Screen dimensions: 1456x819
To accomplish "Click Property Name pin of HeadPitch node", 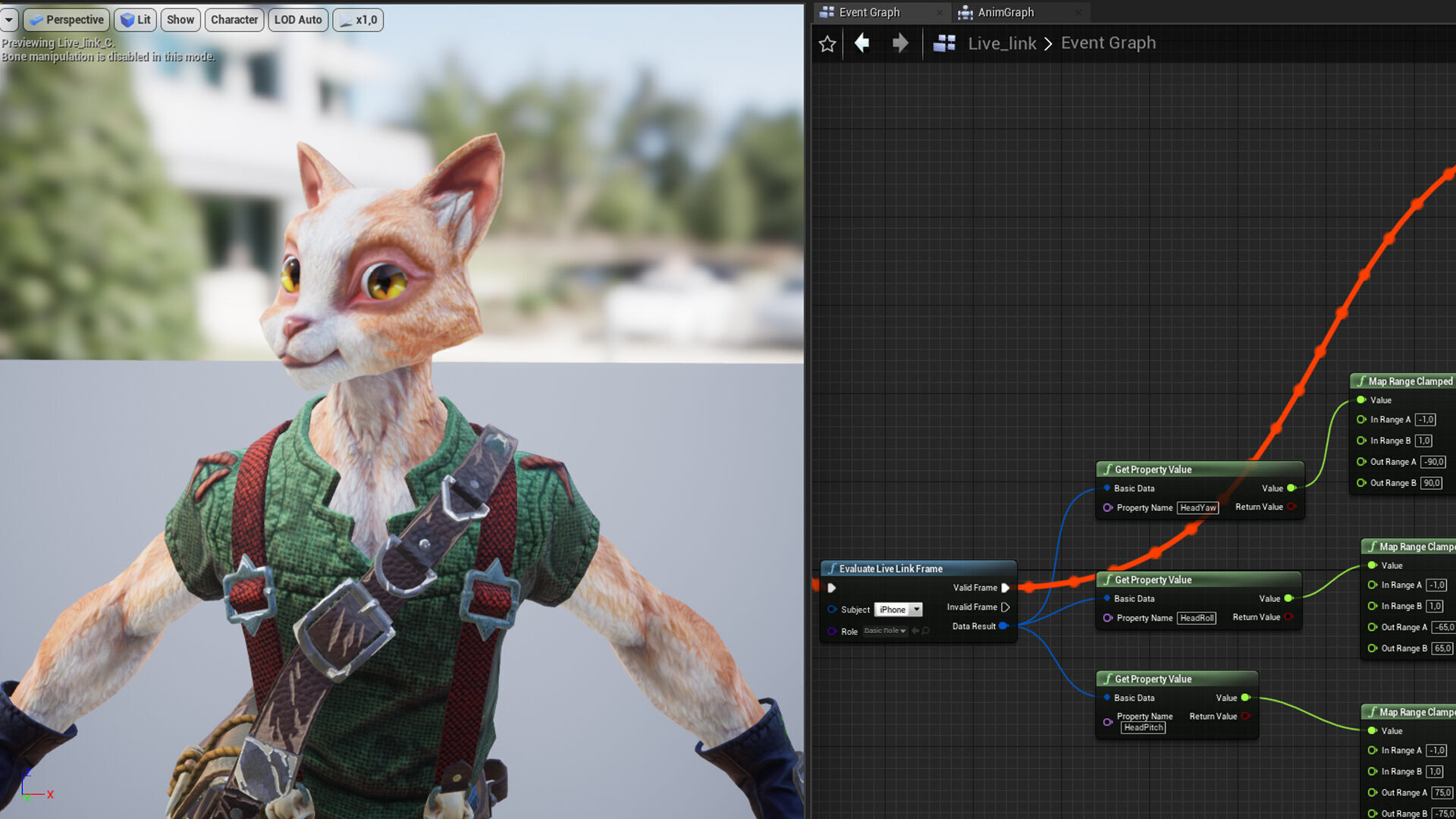I will (x=1108, y=722).
